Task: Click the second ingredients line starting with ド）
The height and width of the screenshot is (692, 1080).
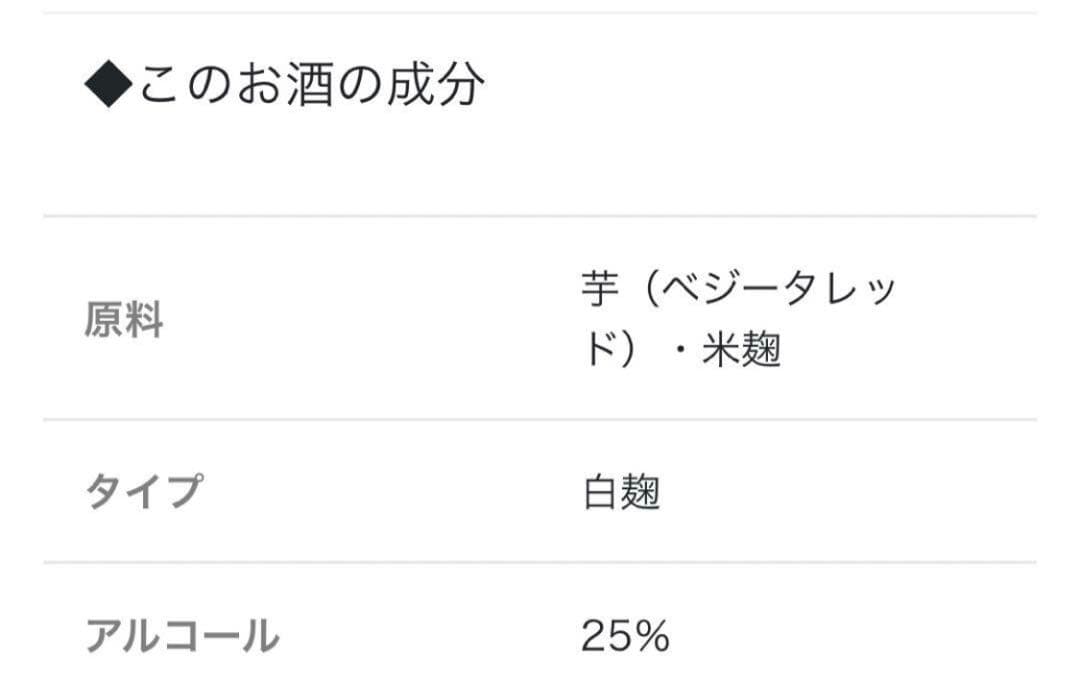Action: (x=681, y=351)
